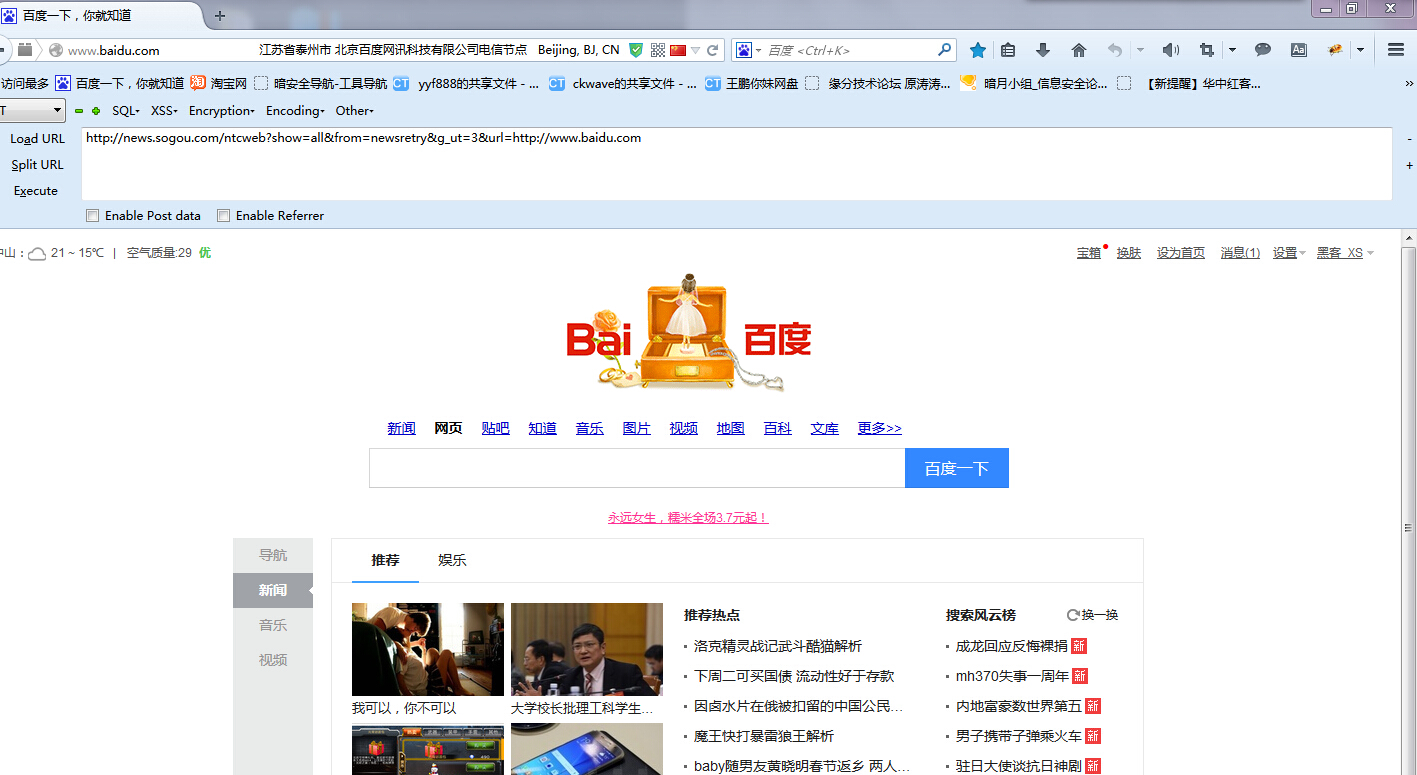Toggle the sound speaker icon in toolbar
1417x775 pixels.
click(1170, 50)
